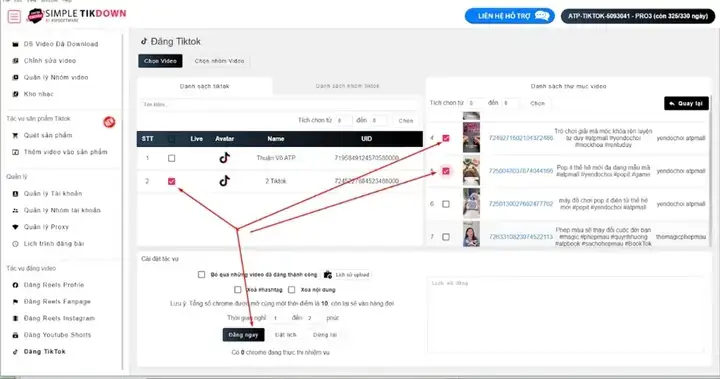
Task: Open Đăng Reels Profile icon
Action: (15, 285)
